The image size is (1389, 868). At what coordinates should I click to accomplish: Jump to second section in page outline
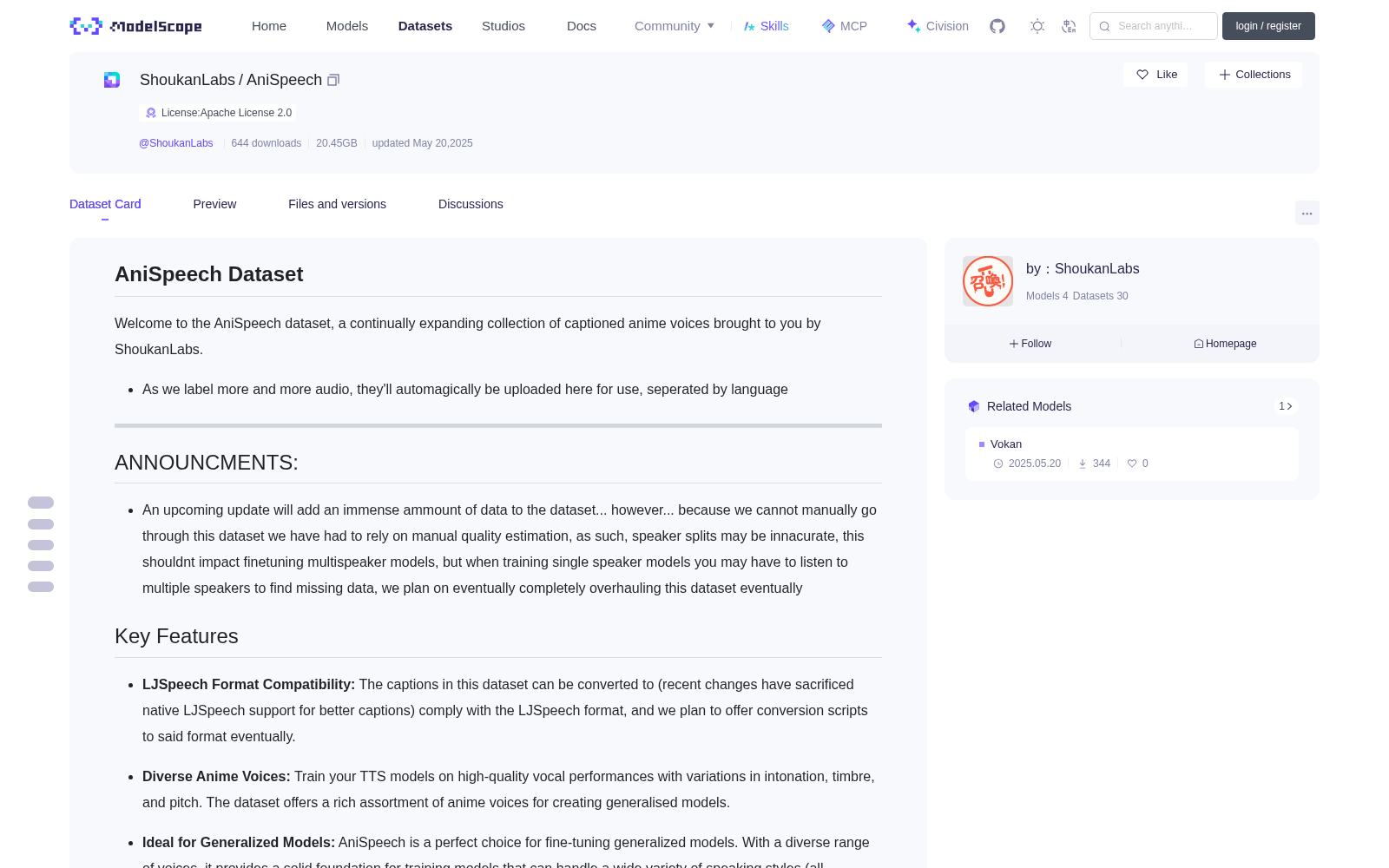41,524
